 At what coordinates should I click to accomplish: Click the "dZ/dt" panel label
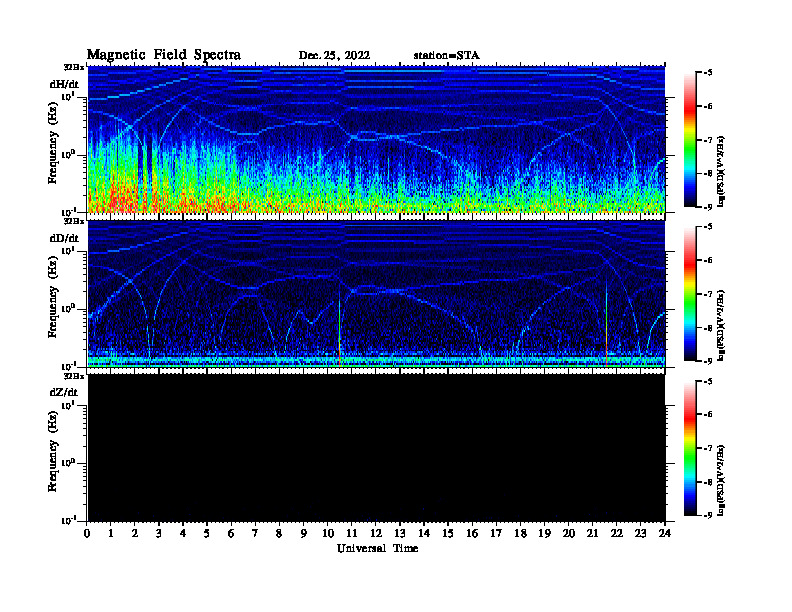click(64, 392)
